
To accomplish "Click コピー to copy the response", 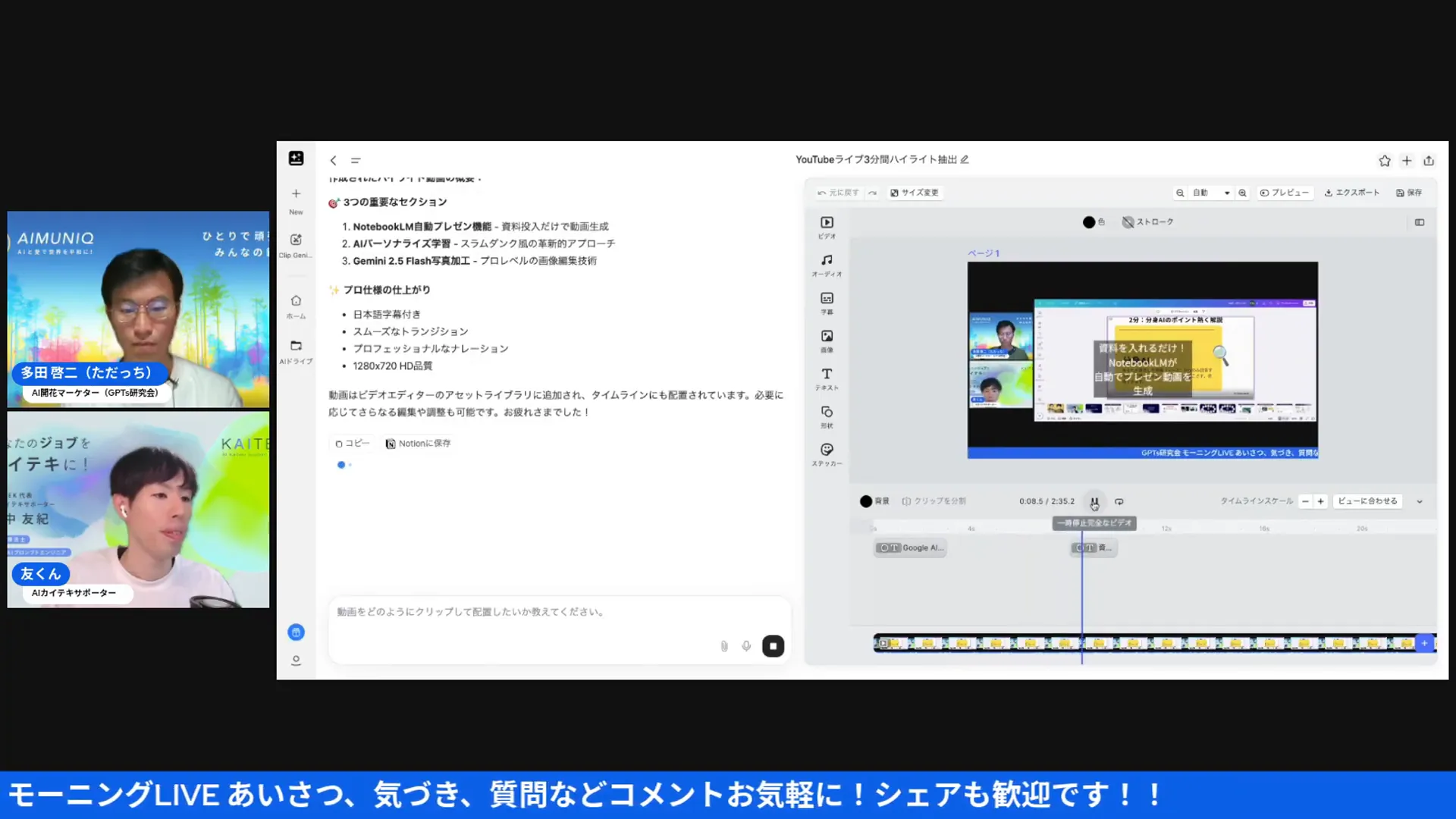I will (x=353, y=444).
